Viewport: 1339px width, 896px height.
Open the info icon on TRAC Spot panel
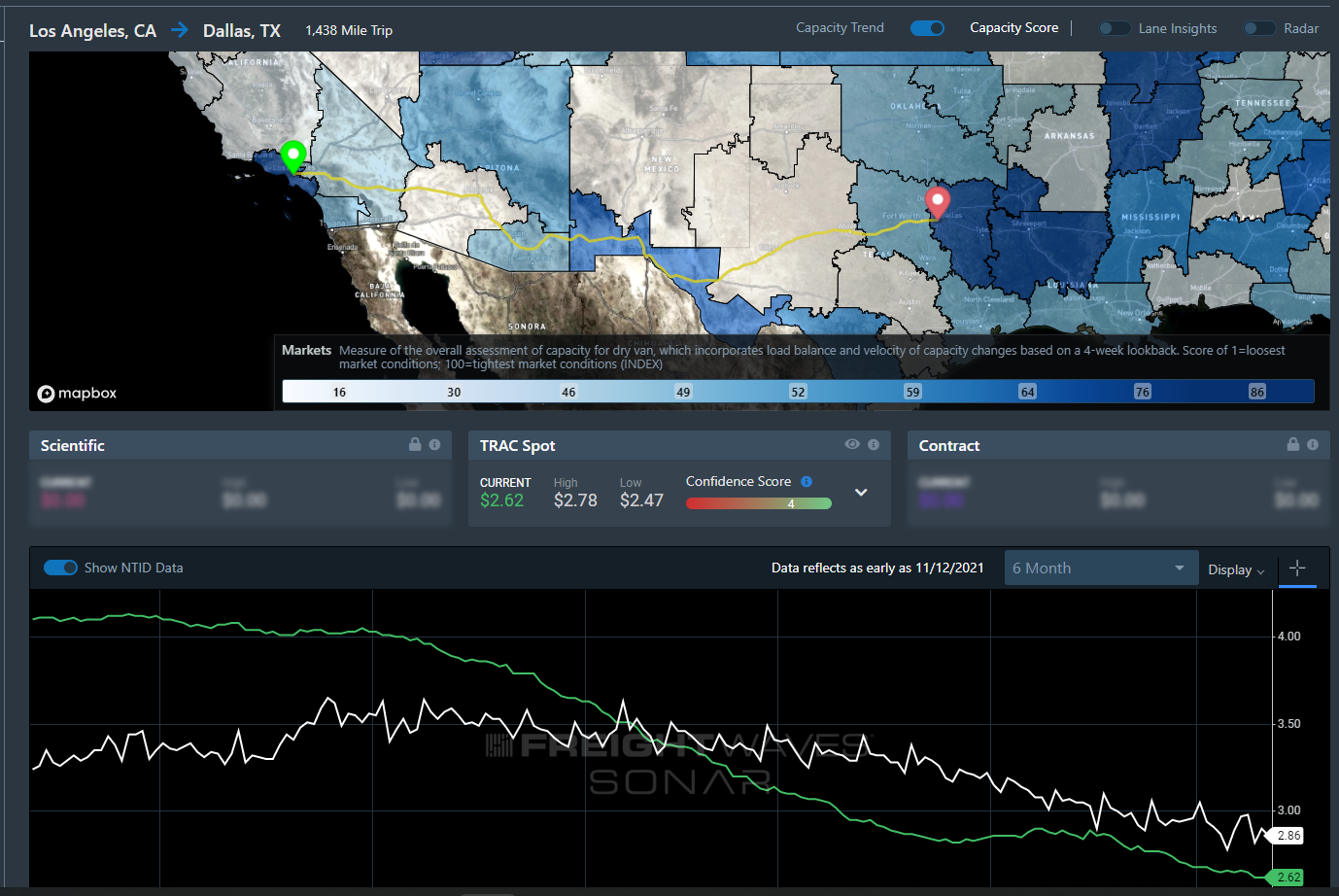tap(874, 444)
